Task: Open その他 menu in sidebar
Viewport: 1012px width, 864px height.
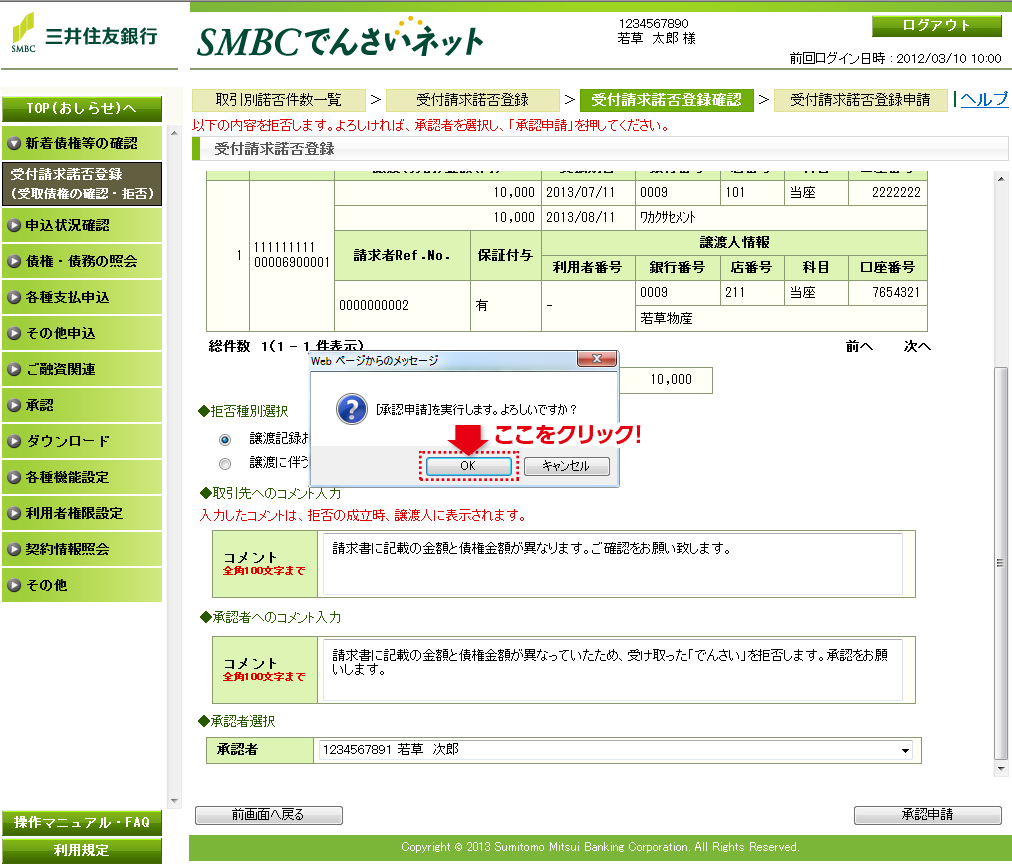Action: pos(82,585)
